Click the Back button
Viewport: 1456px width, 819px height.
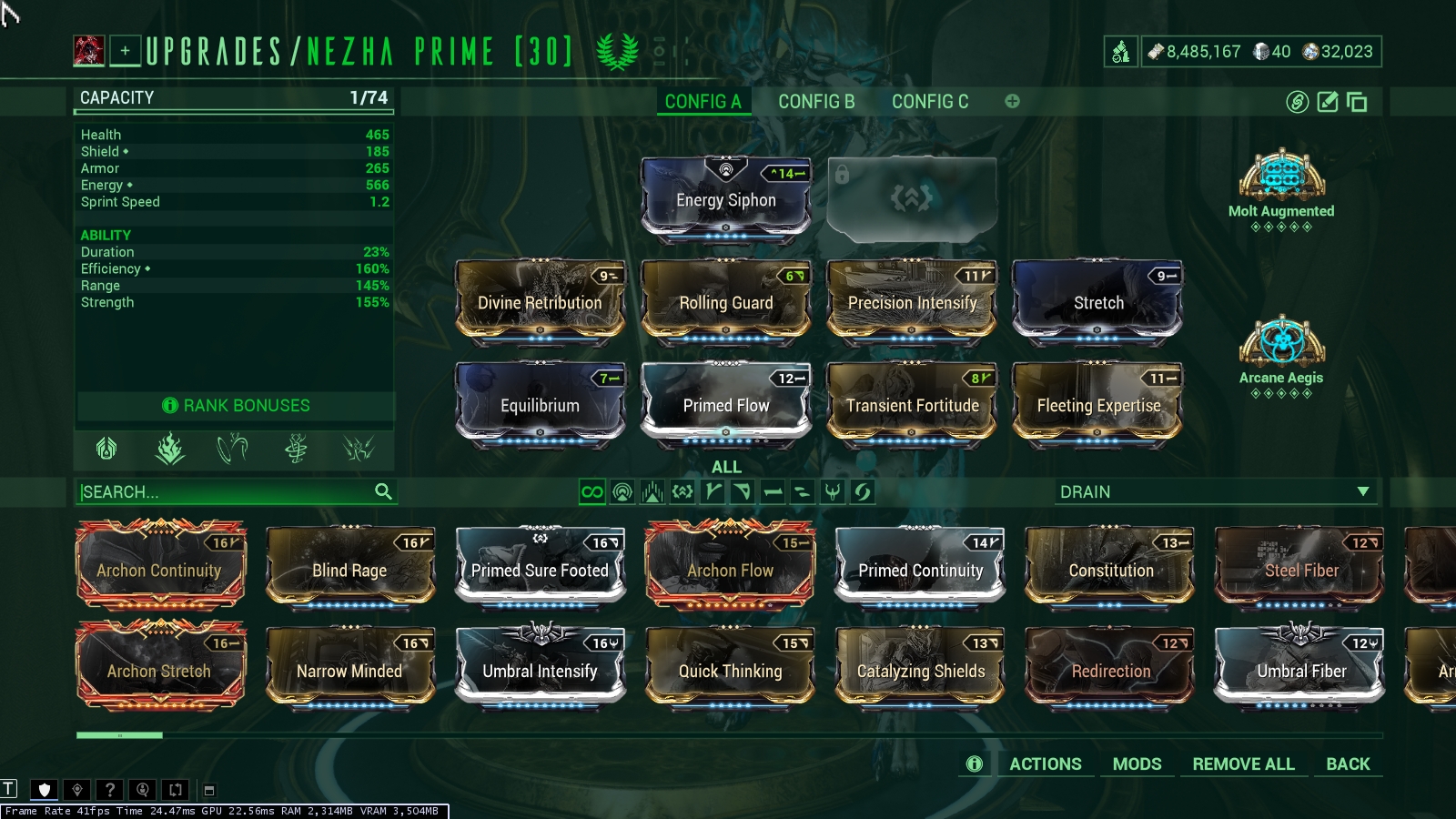pyautogui.click(x=1348, y=764)
